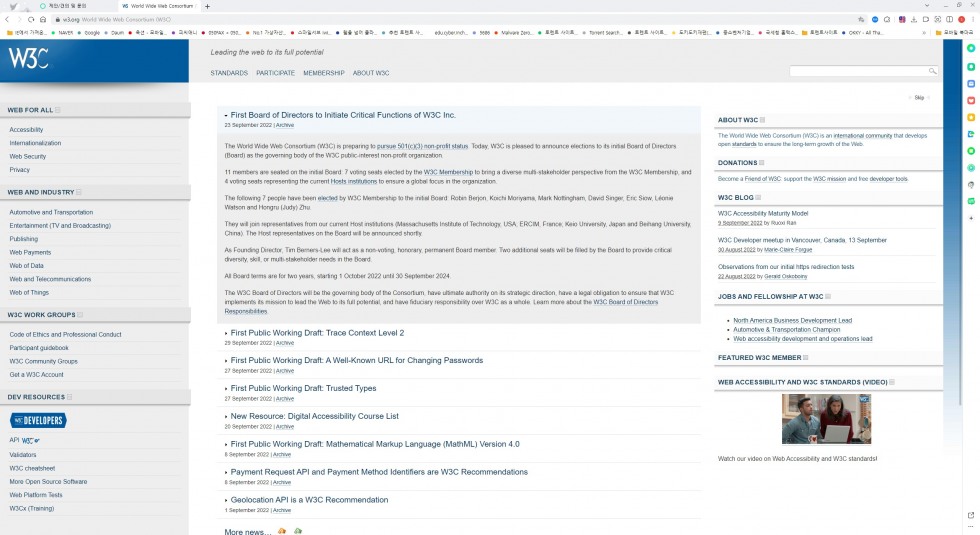Toggle the W3C WORK GROUPS section expander
980x535 pixels.
(x=80, y=315)
